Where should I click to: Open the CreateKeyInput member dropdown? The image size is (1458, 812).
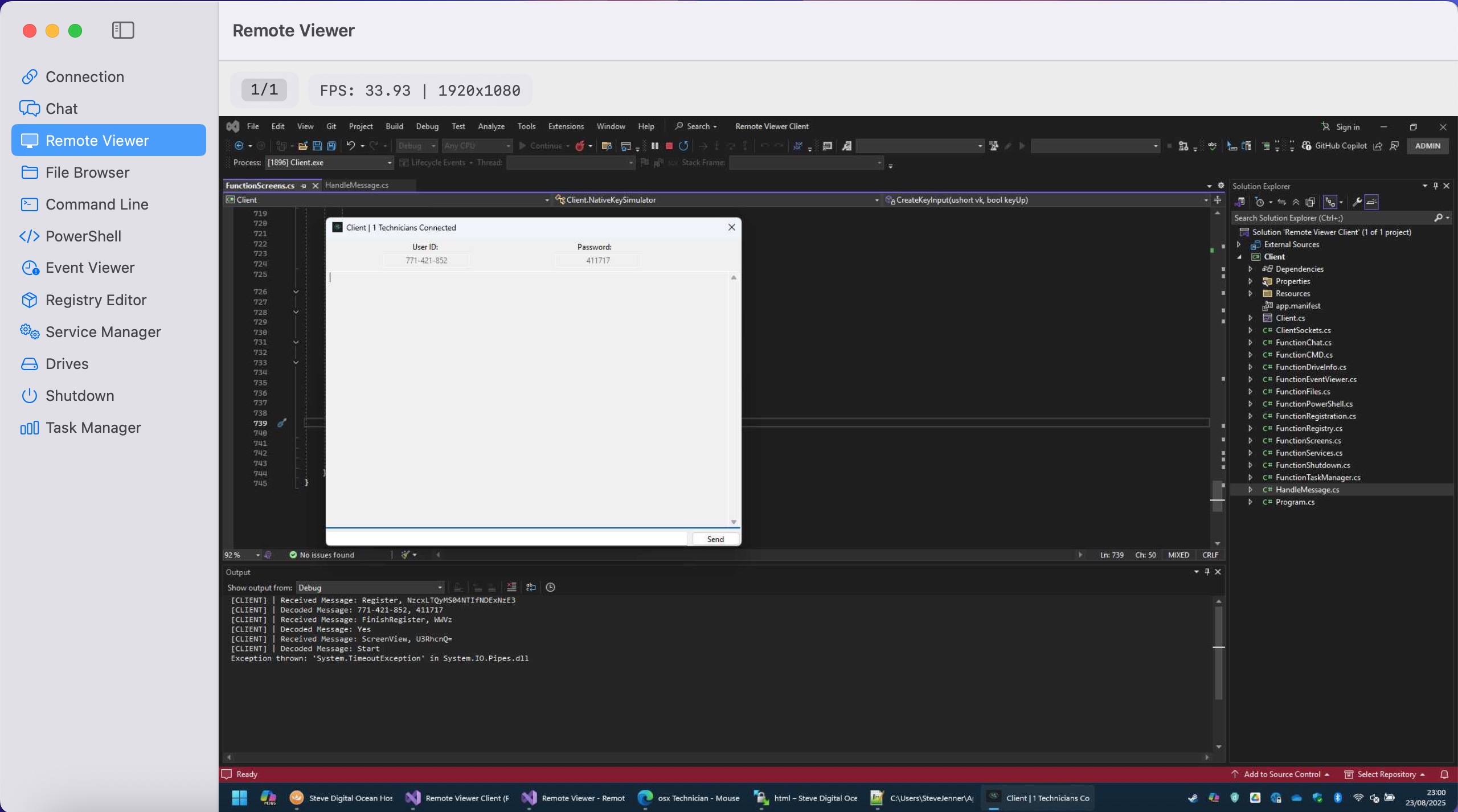tap(1047, 200)
